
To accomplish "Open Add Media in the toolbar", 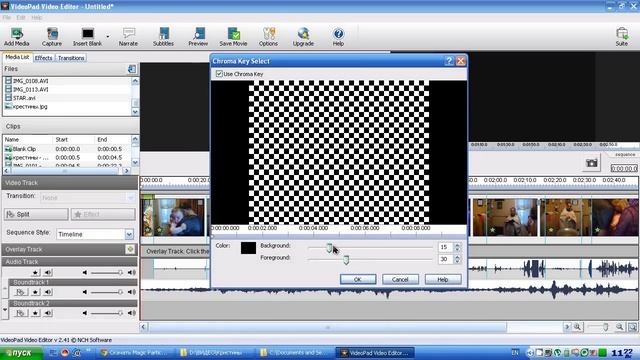I will click(17, 37).
